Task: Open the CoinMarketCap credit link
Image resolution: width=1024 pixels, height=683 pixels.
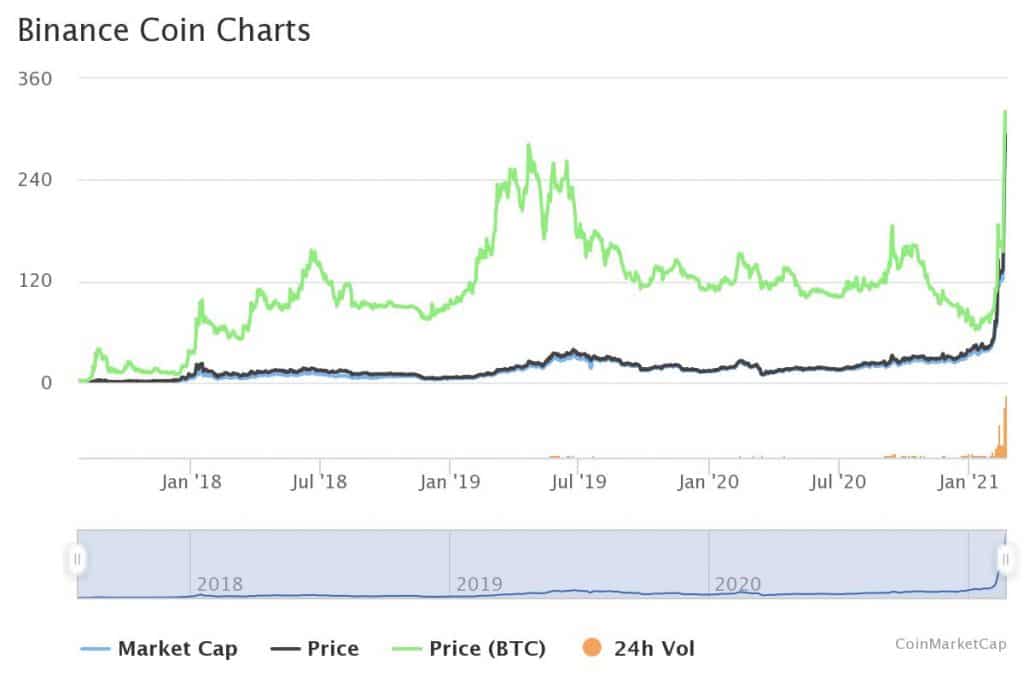Action: pyautogui.click(x=951, y=645)
